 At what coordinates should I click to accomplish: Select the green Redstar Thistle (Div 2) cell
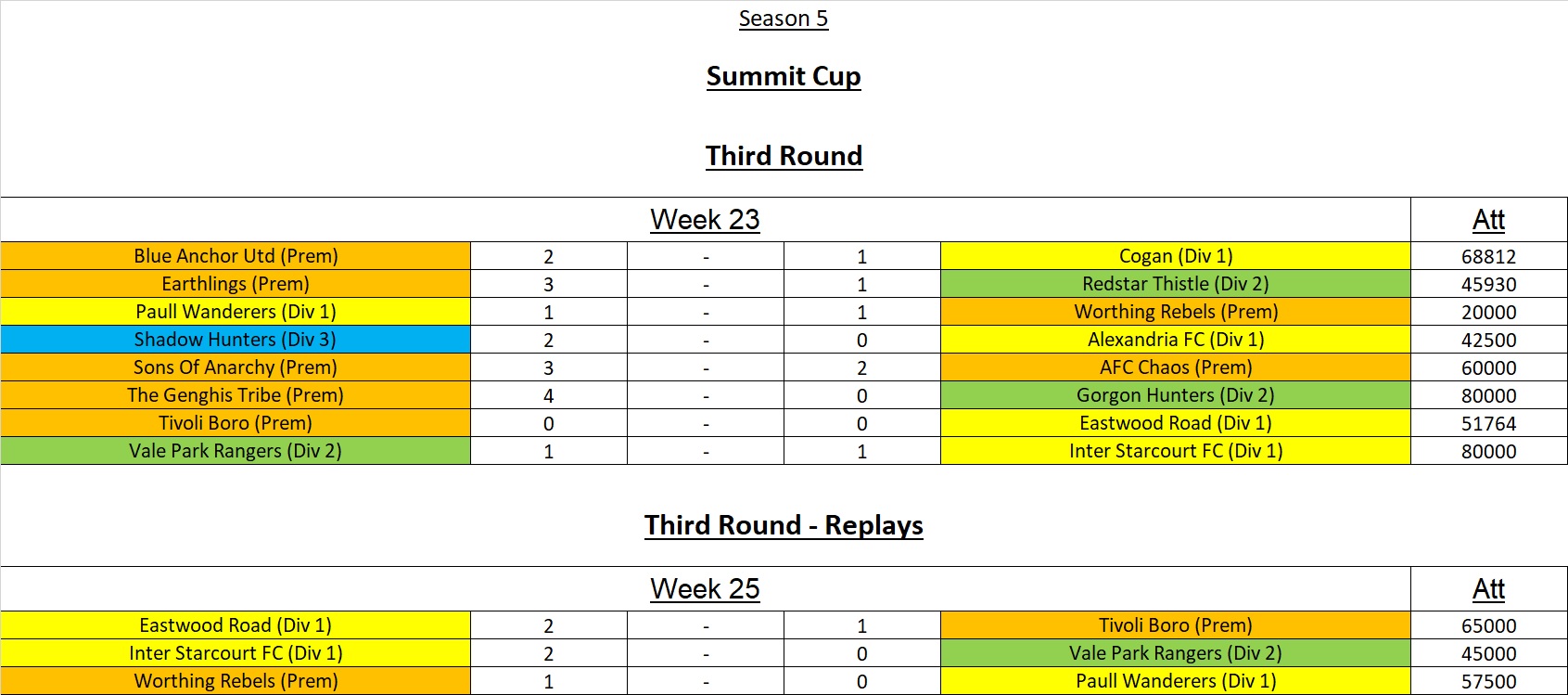(1175, 284)
